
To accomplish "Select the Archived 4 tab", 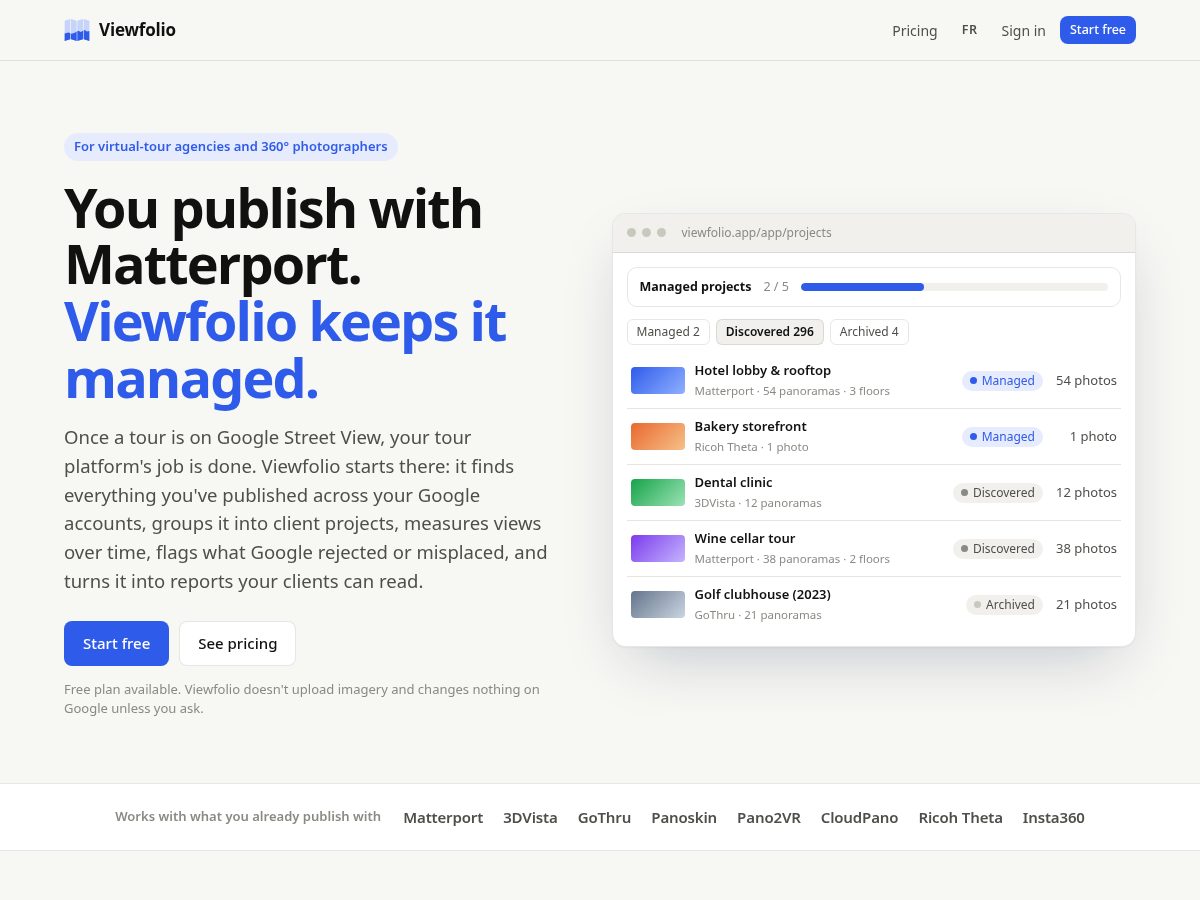I will (x=869, y=332).
